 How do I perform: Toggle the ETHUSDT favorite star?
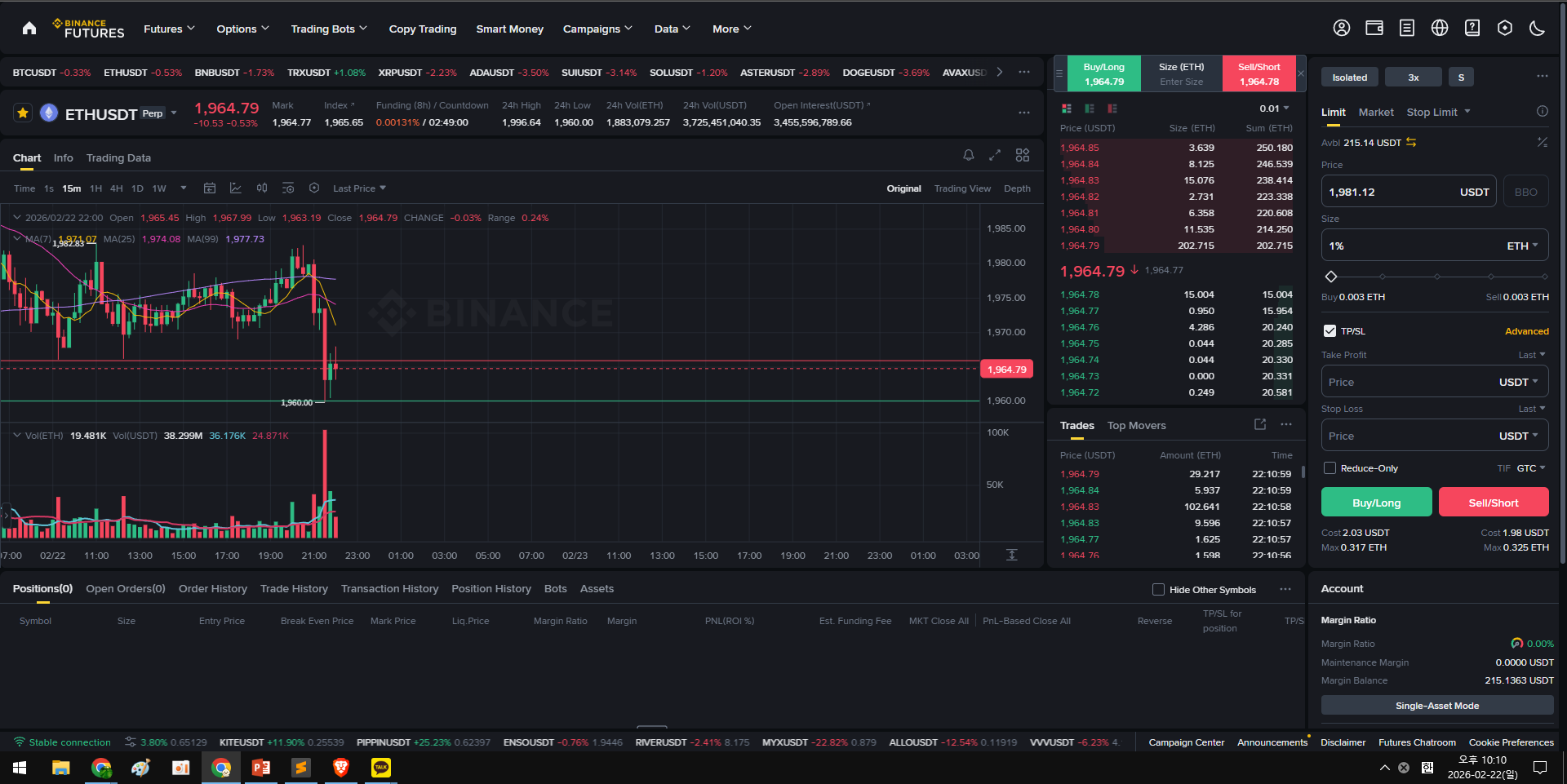click(23, 113)
